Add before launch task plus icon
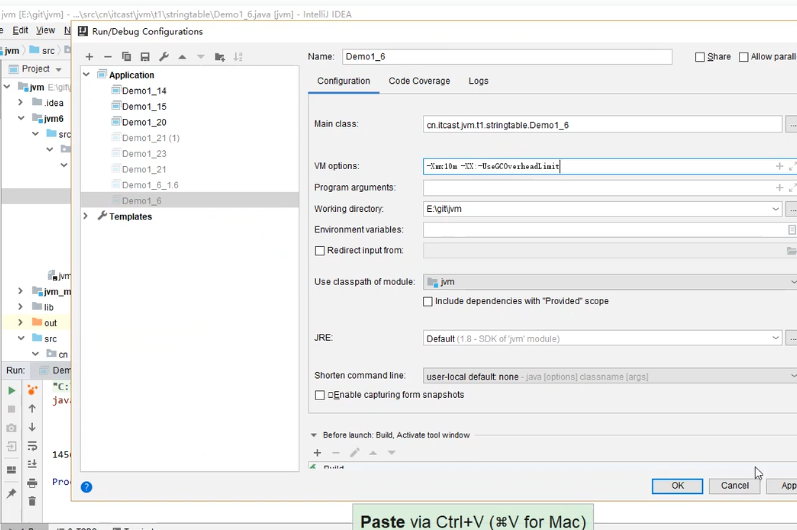Image resolution: width=797 pixels, height=530 pixels. (x=317, y=453)
